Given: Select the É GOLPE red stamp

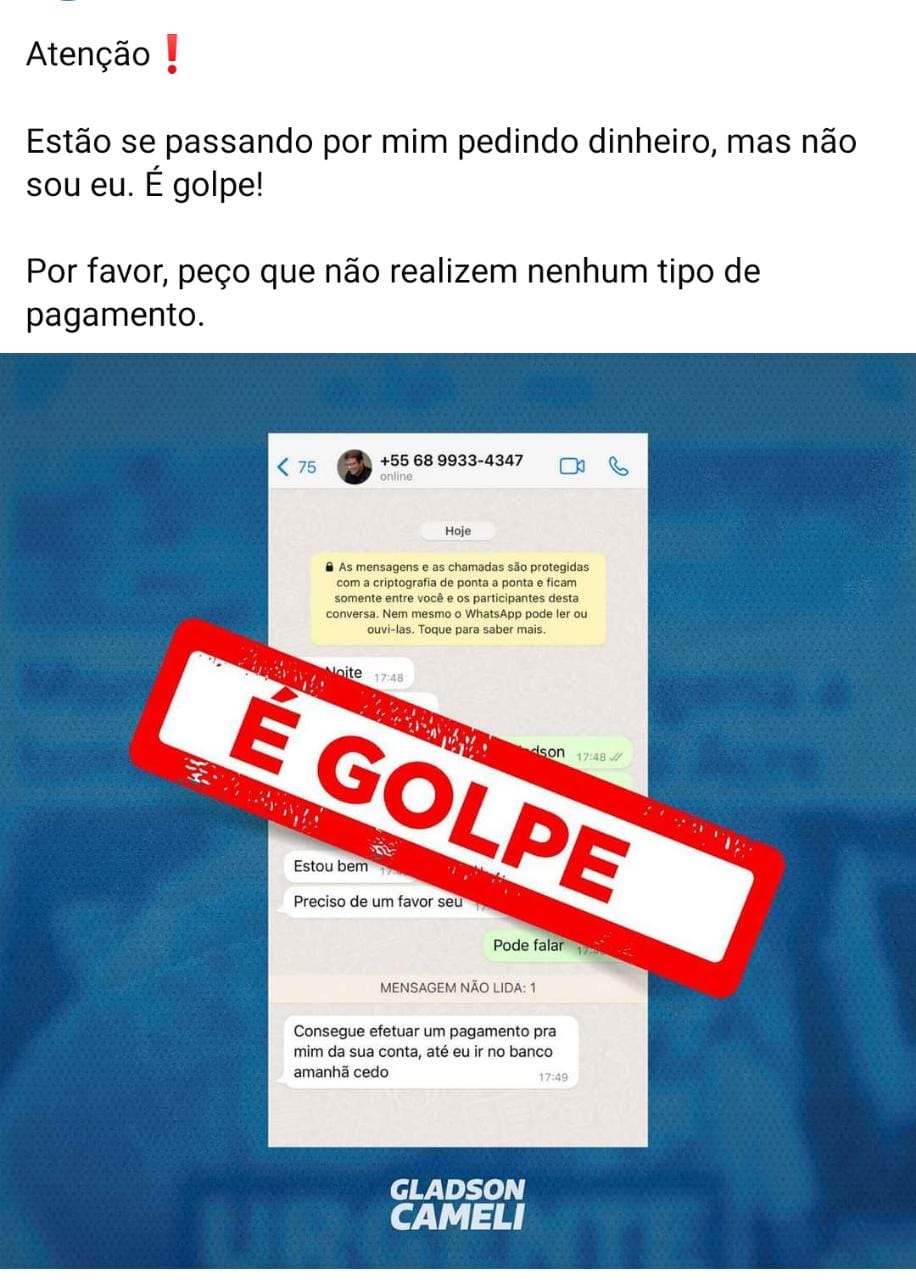Looking at the screenshot, I should (x=456, y=807).
